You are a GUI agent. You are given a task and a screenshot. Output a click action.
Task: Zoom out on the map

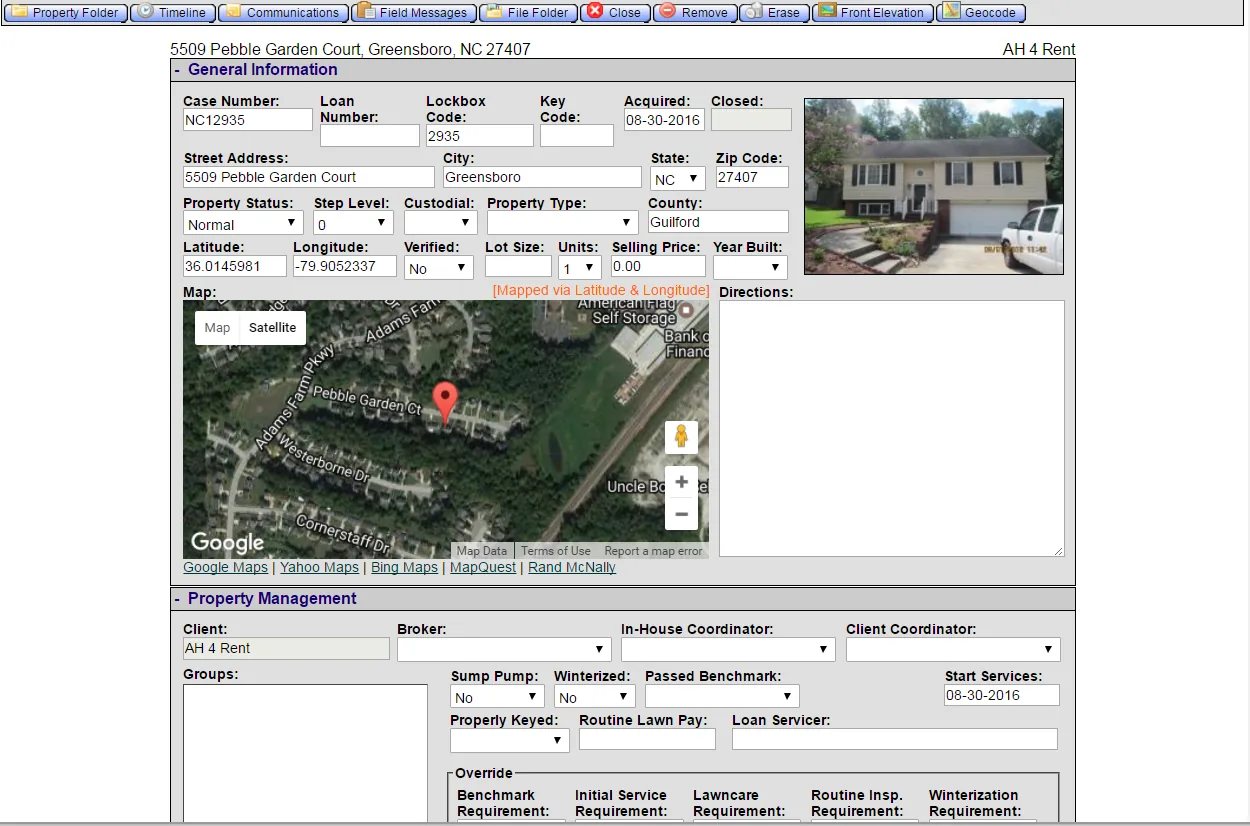(x=681, y=514)
